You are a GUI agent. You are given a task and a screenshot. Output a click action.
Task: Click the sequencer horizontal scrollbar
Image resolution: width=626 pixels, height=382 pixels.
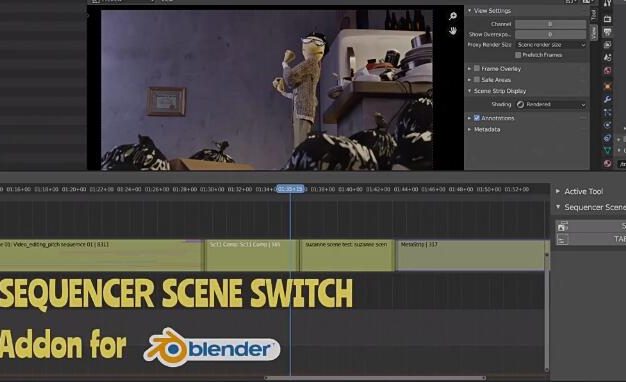coord(375,378)
